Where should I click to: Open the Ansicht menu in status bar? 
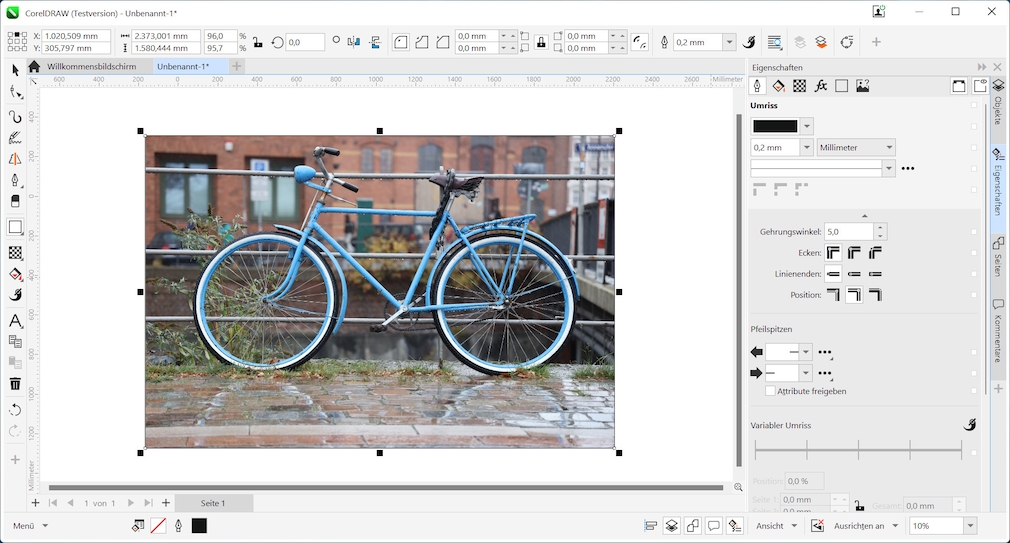pos(776,526)
